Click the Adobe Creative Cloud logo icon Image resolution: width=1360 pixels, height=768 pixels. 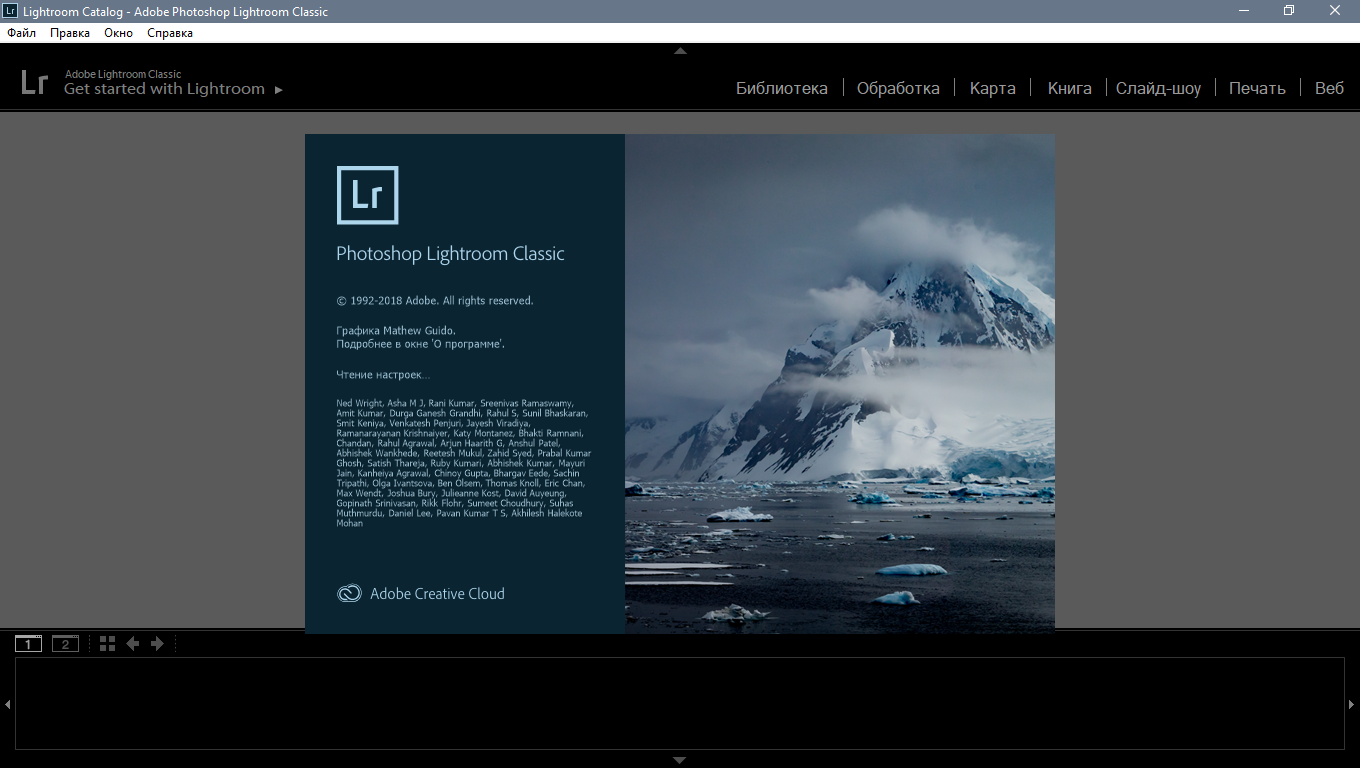coord(349,593)
